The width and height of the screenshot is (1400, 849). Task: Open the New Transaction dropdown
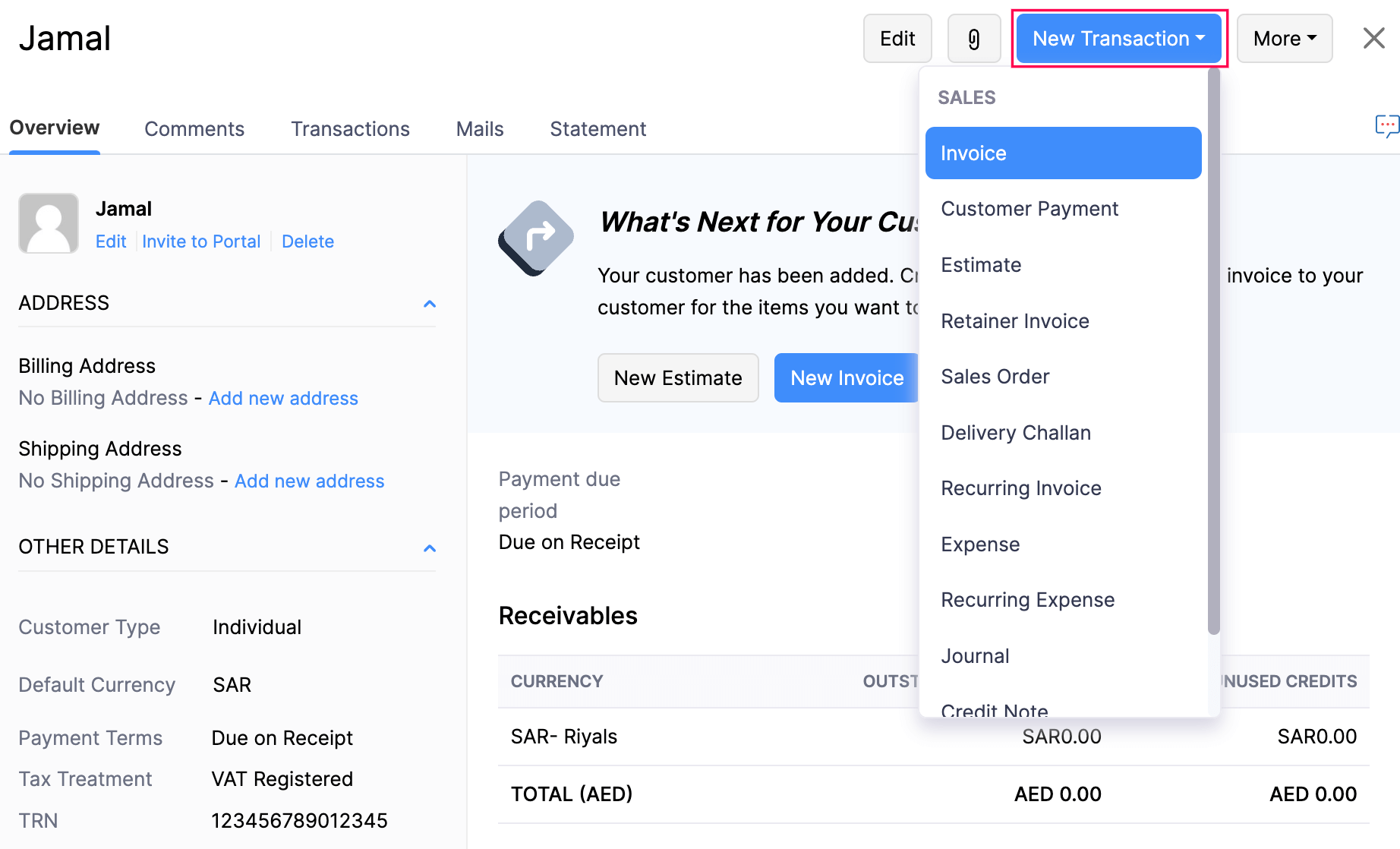click(x=1118, y=39)
